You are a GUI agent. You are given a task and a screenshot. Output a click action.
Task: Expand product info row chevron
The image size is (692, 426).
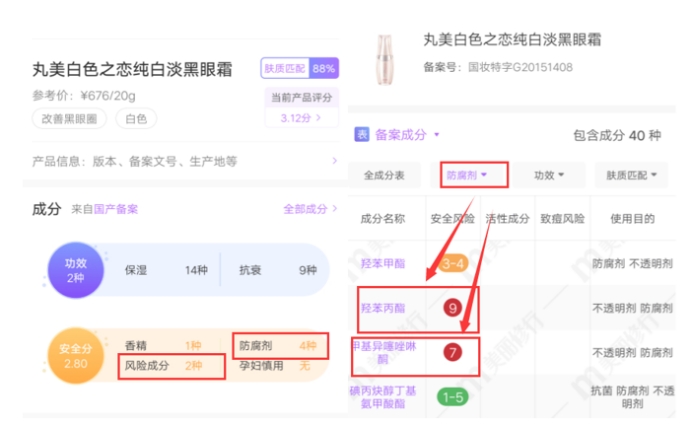tap(334, 161)
